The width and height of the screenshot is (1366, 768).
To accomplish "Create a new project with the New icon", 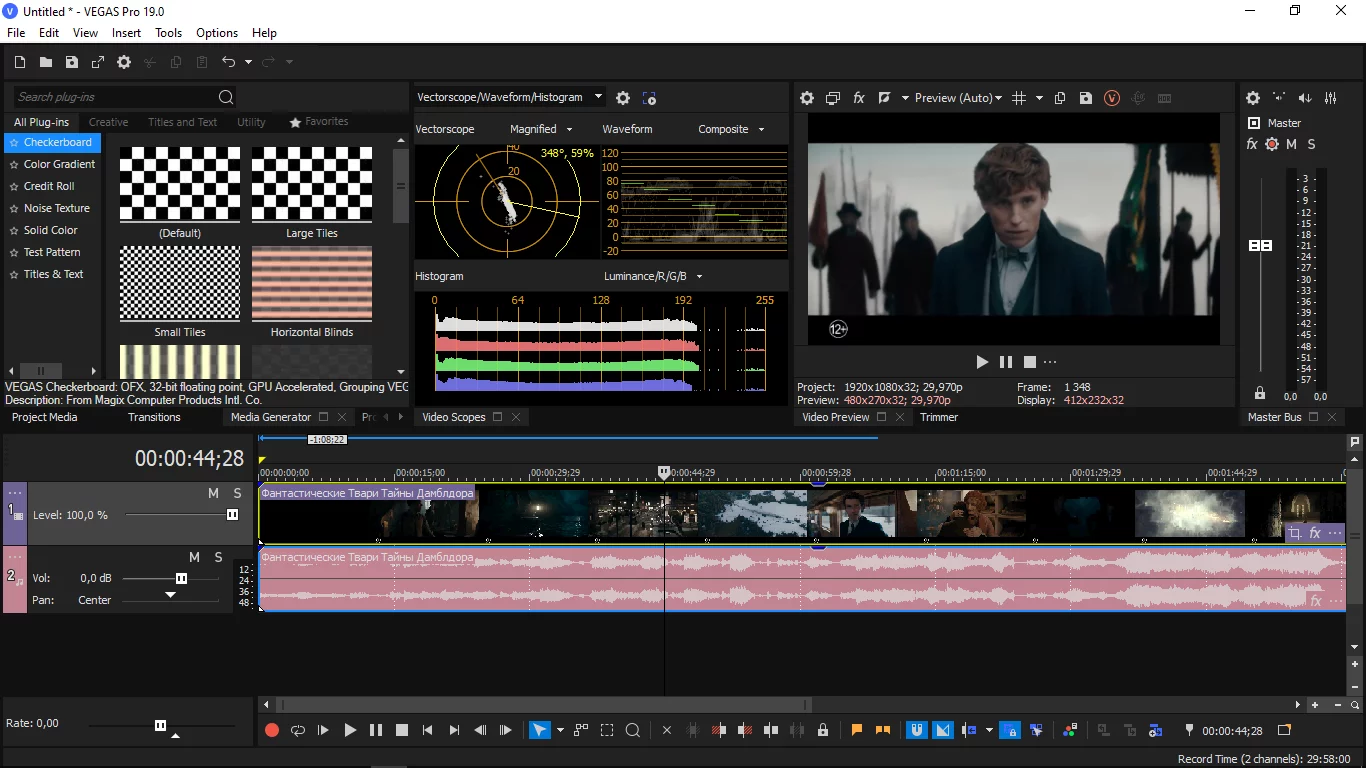I will click(x=20, y=62).
